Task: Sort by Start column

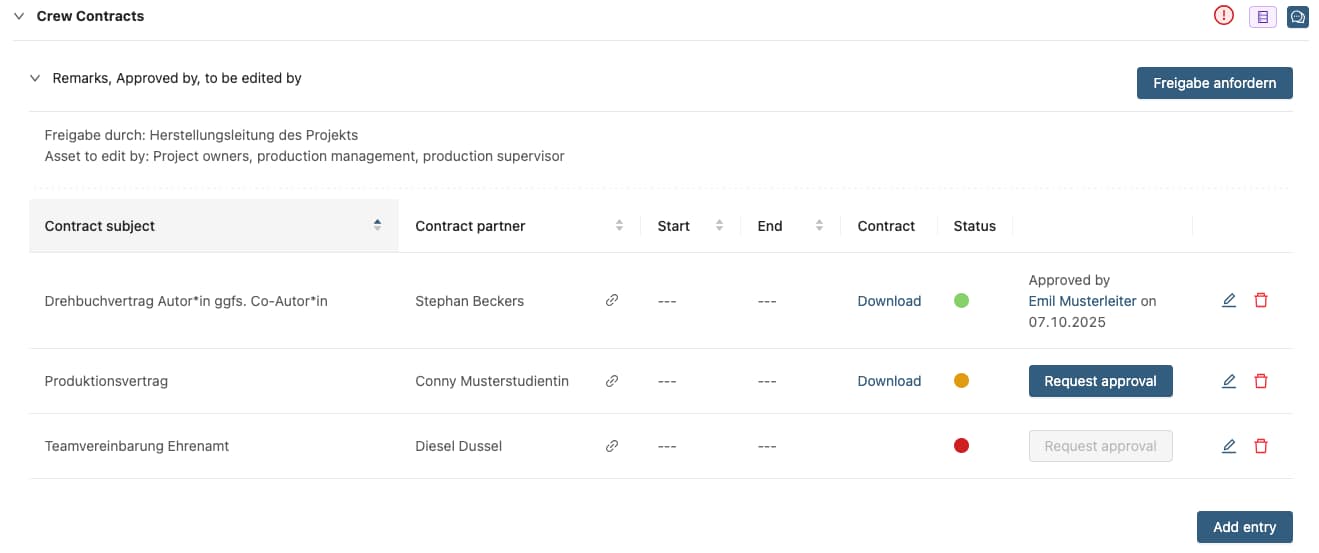Action: [x=719, y=226]
